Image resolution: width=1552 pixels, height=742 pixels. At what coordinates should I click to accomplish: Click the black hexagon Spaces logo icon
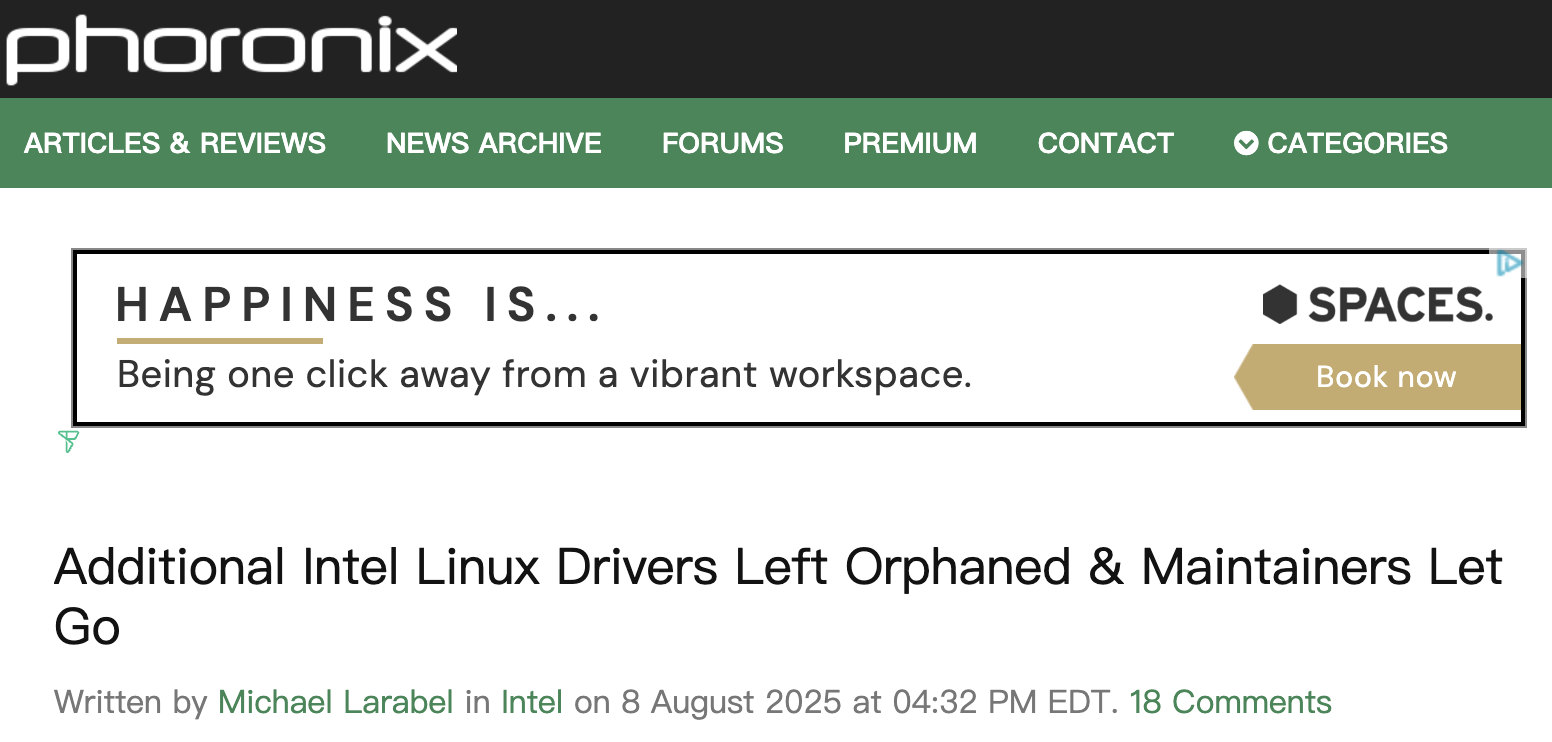1279,305
